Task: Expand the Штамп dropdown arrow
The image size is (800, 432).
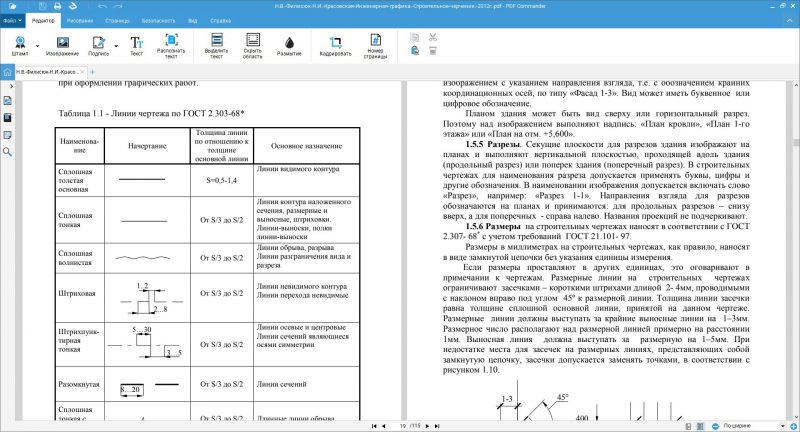Action: (37, 46)
